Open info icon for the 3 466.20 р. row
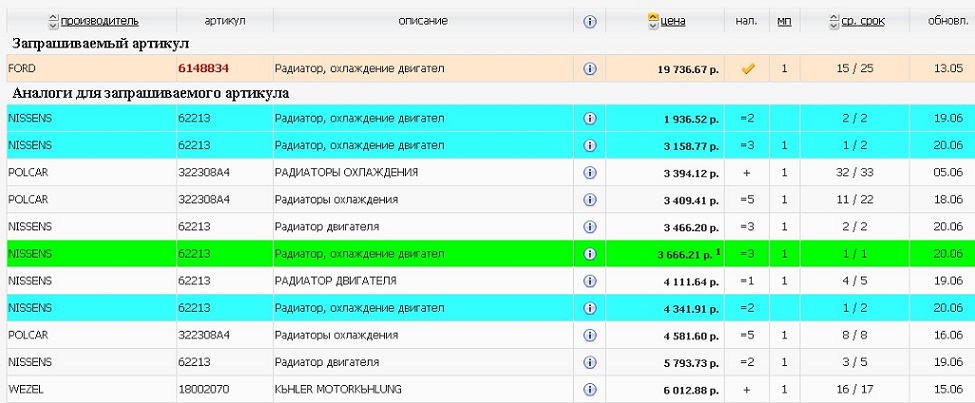Viewport: 975px width, 403px height. click(x=589, y=226)
